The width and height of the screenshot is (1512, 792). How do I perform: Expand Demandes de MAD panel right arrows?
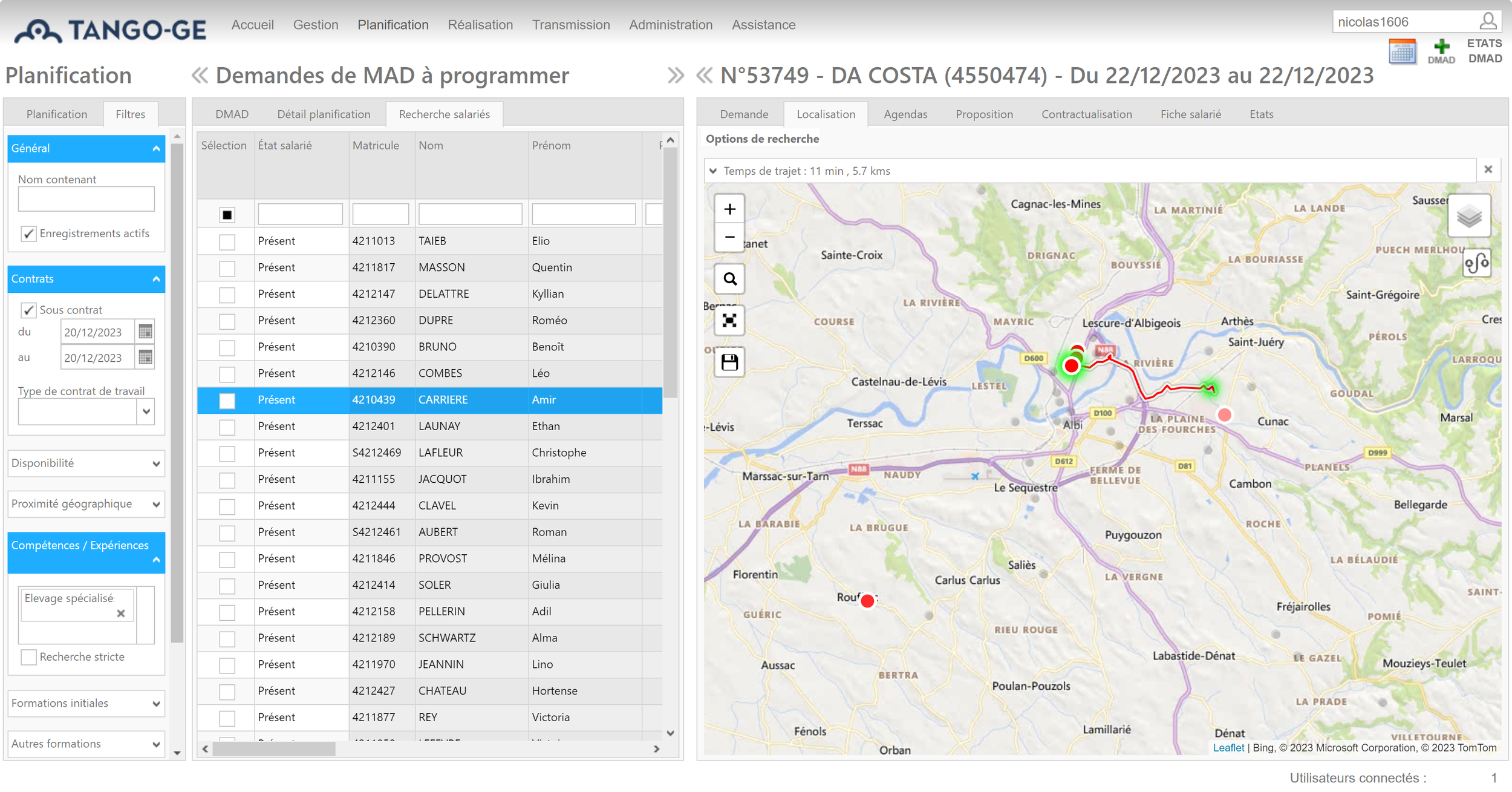point(676,76)
